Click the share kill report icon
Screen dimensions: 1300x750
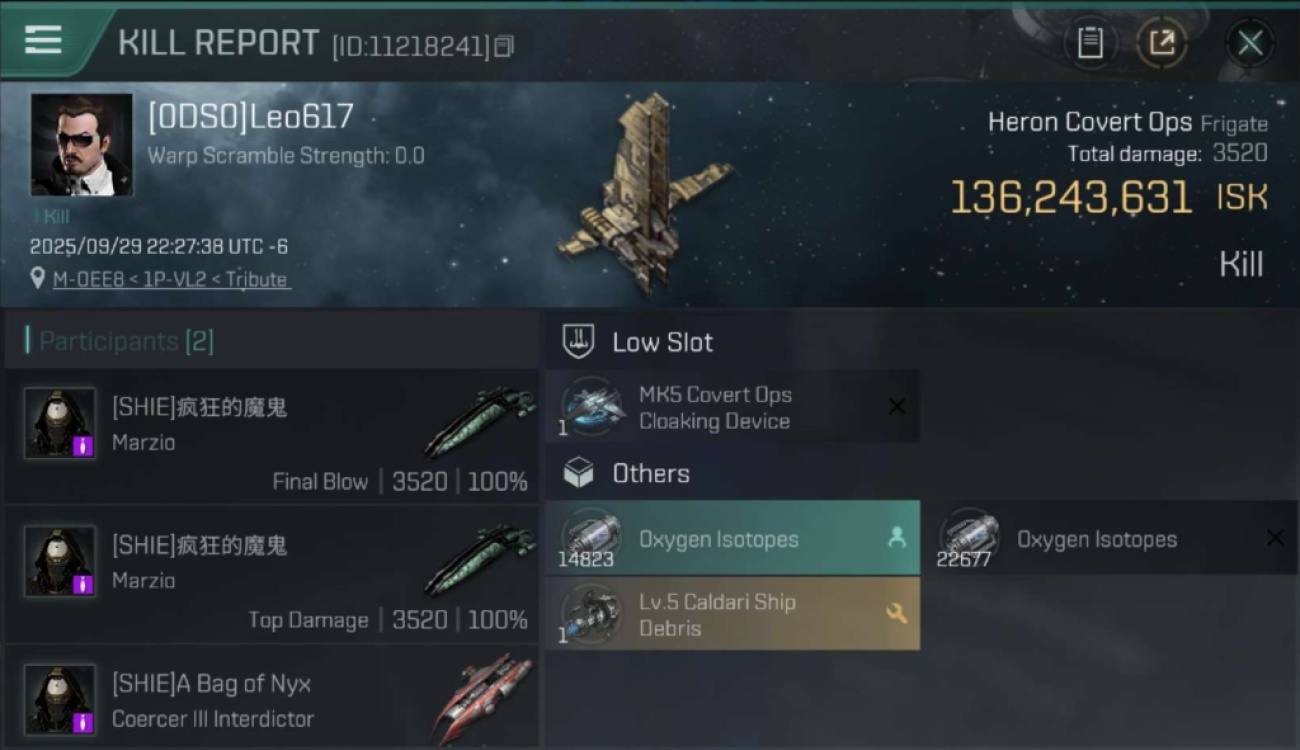(1161, 42)
